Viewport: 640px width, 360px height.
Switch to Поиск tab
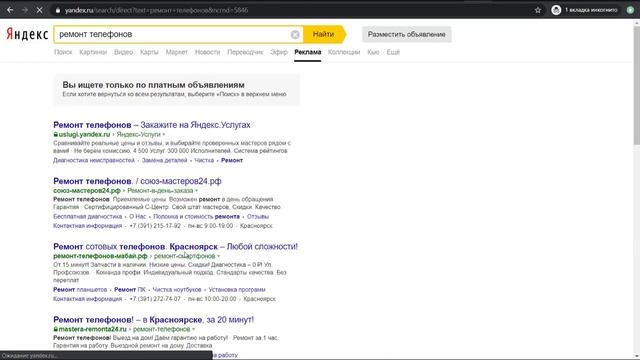(x=63, y=52)
